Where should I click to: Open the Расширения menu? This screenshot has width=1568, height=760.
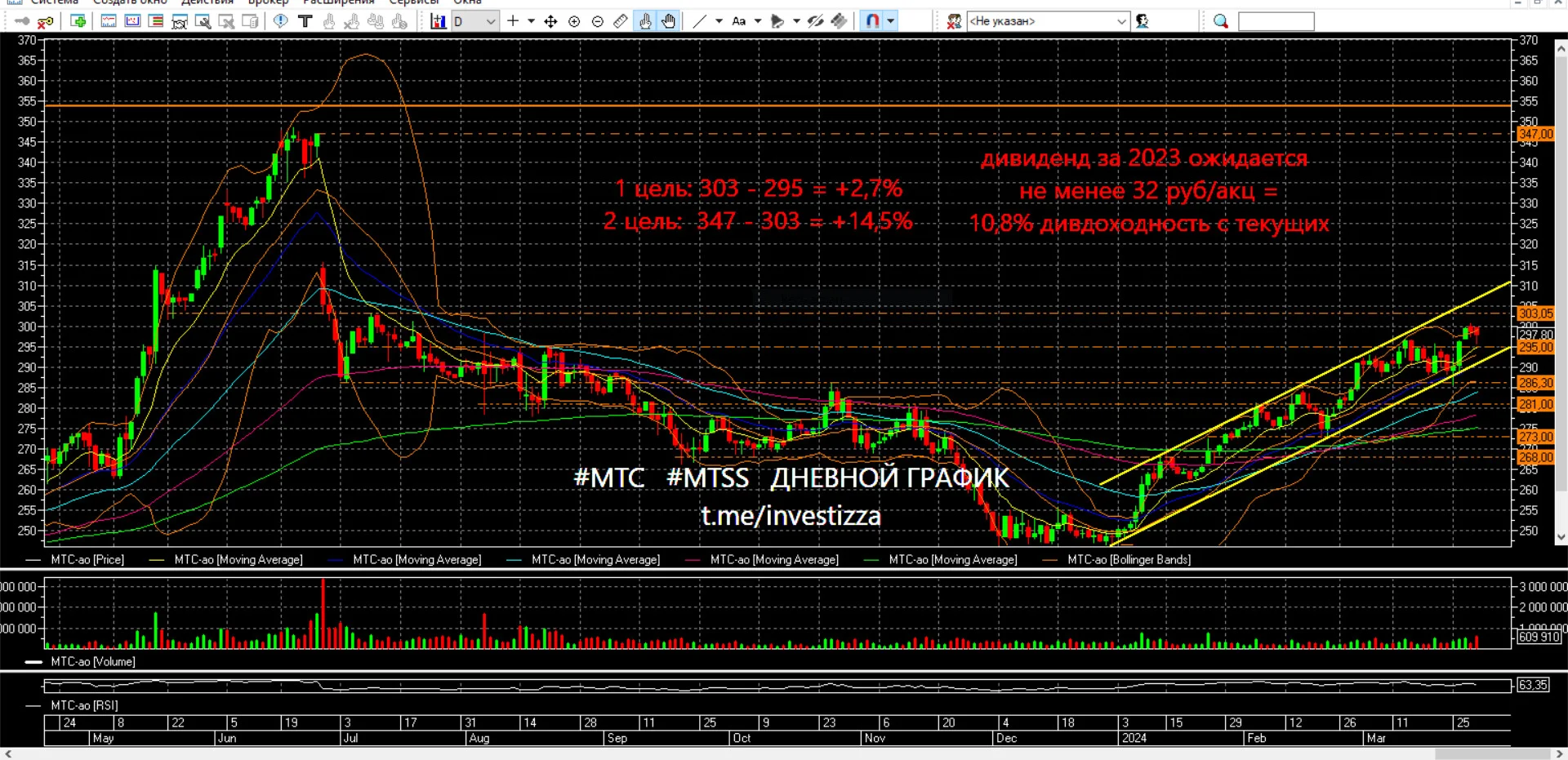339,2
